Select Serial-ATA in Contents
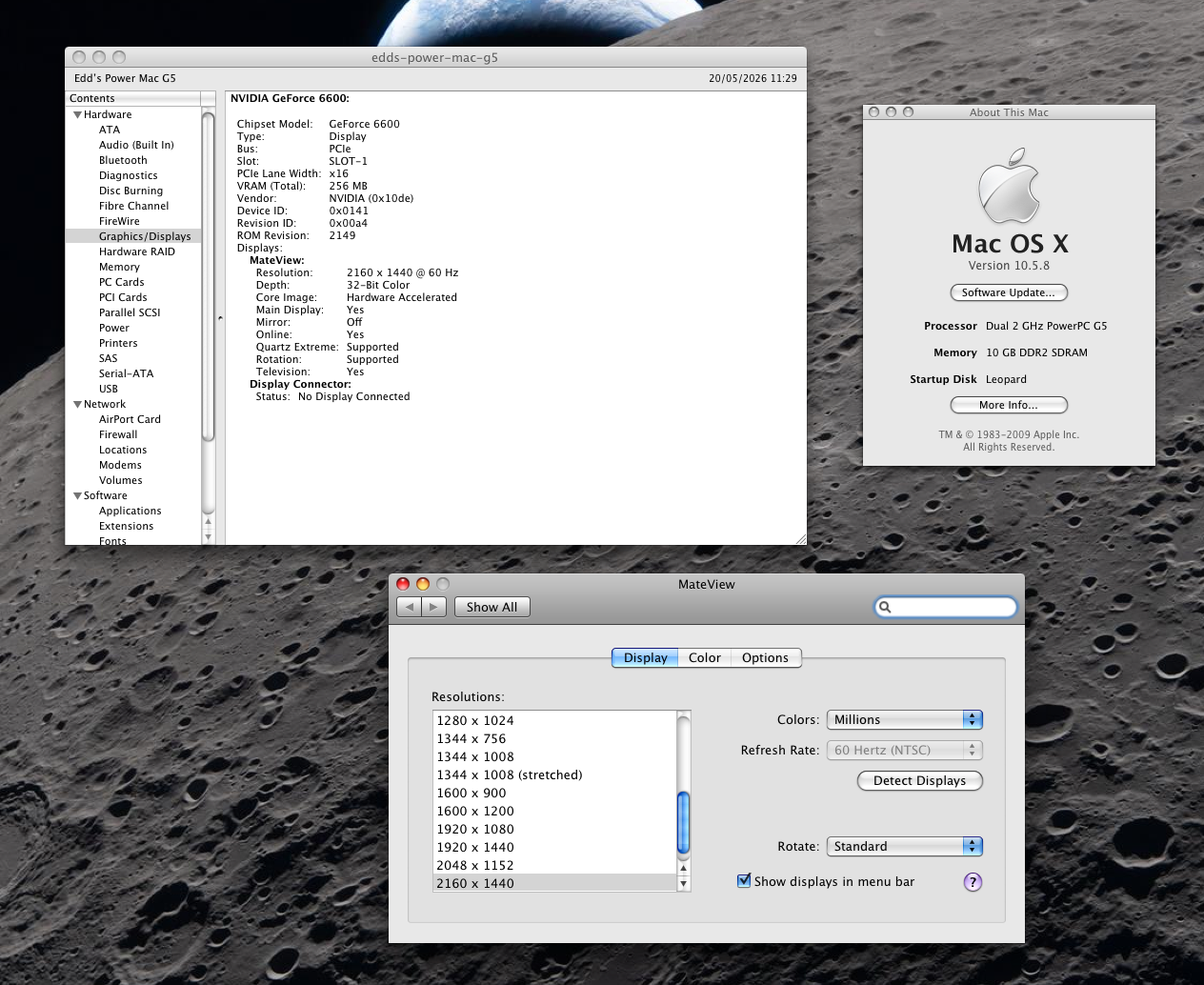 coord(126,374)
